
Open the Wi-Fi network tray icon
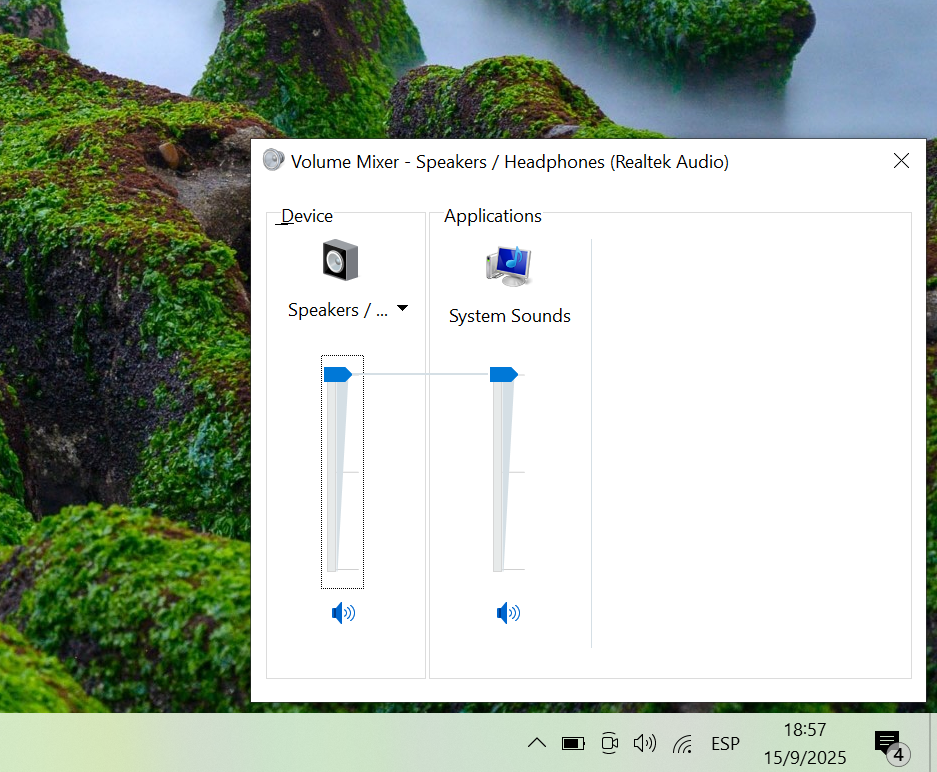coord(683,743)
